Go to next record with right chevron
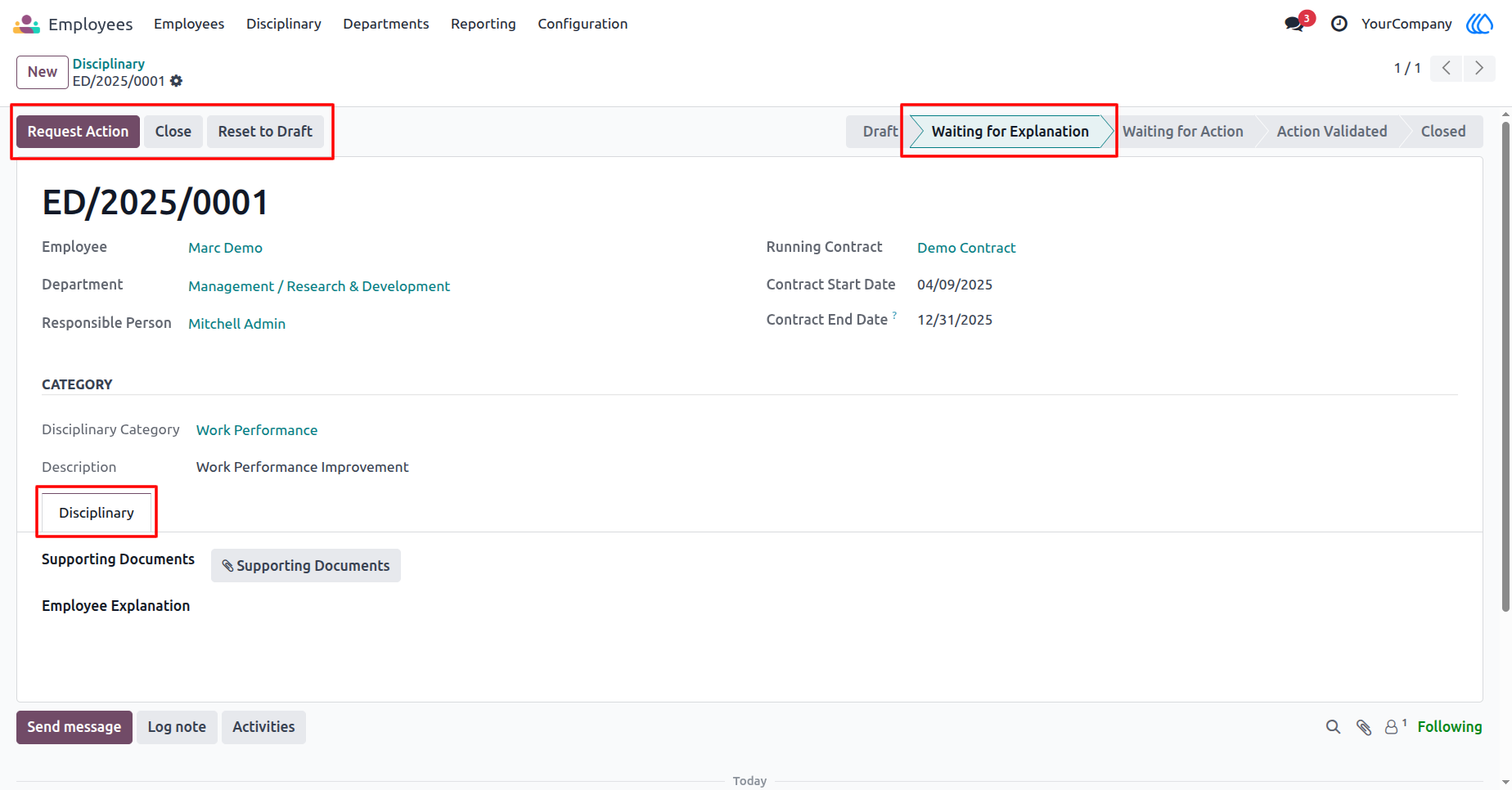 pyautogui.click(x=1479, y=68)
